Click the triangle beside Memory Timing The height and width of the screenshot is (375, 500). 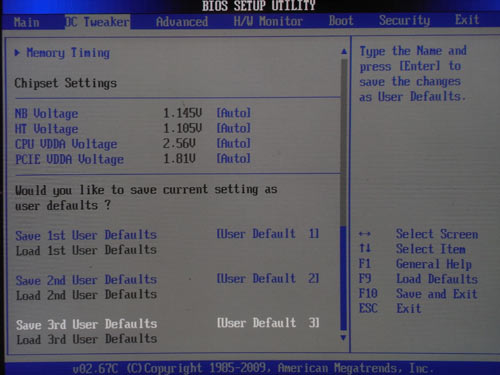[17, 52]
